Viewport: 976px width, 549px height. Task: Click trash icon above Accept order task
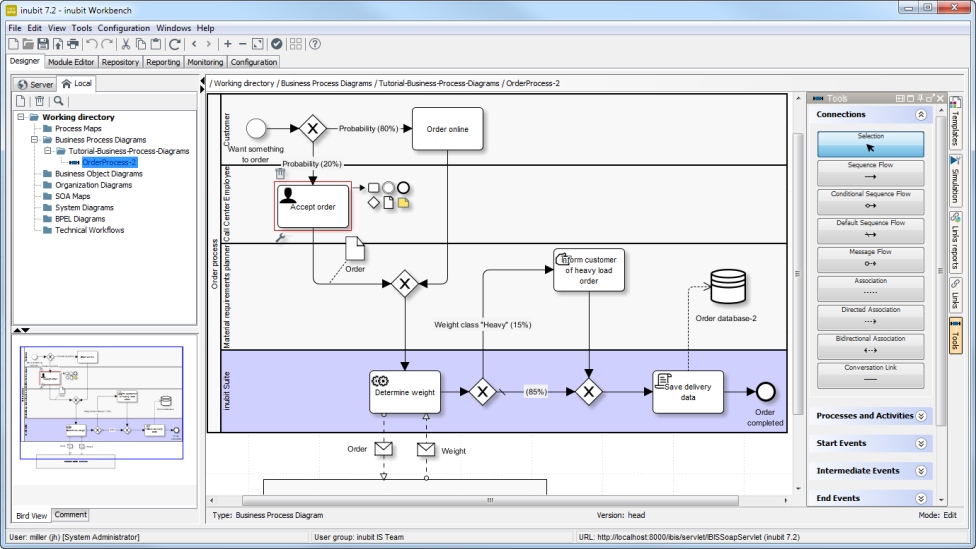tap(281, 173)
